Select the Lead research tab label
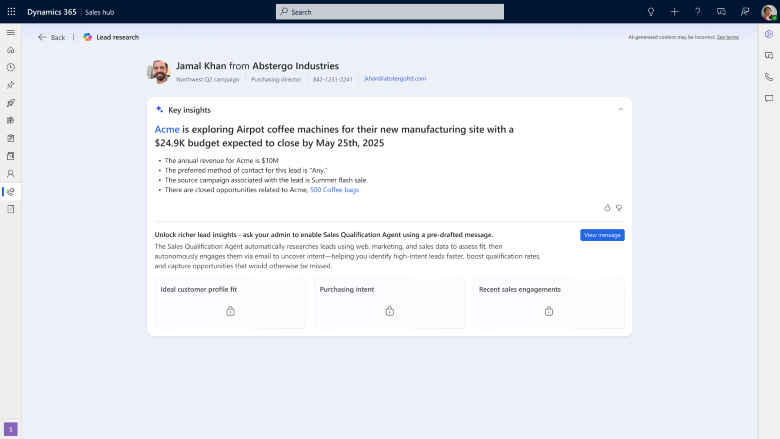Viewport: 780px width, 439px height. click(117, 37)
